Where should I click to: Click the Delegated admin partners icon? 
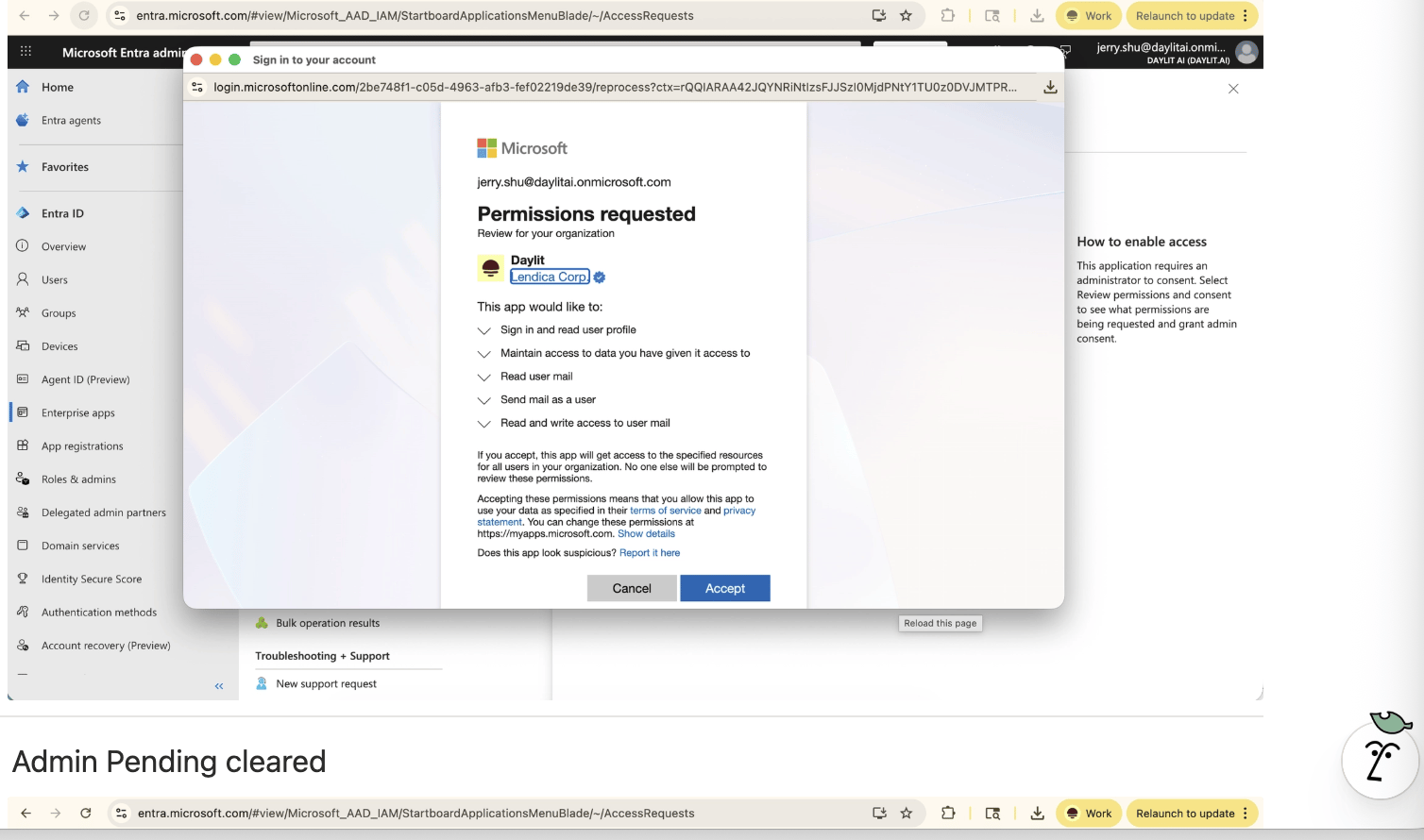[23, 512]
